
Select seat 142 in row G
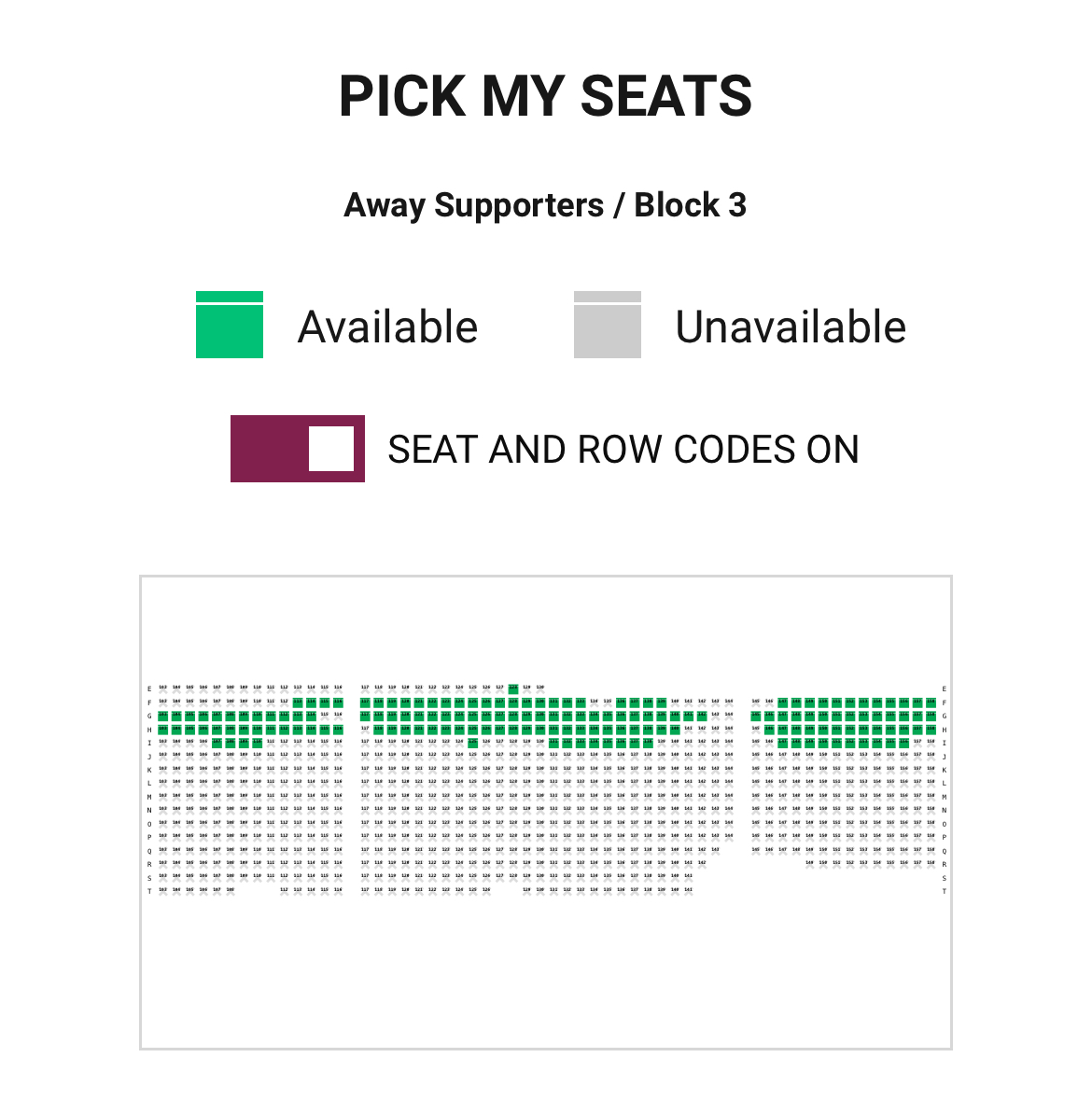coord(702,716)
